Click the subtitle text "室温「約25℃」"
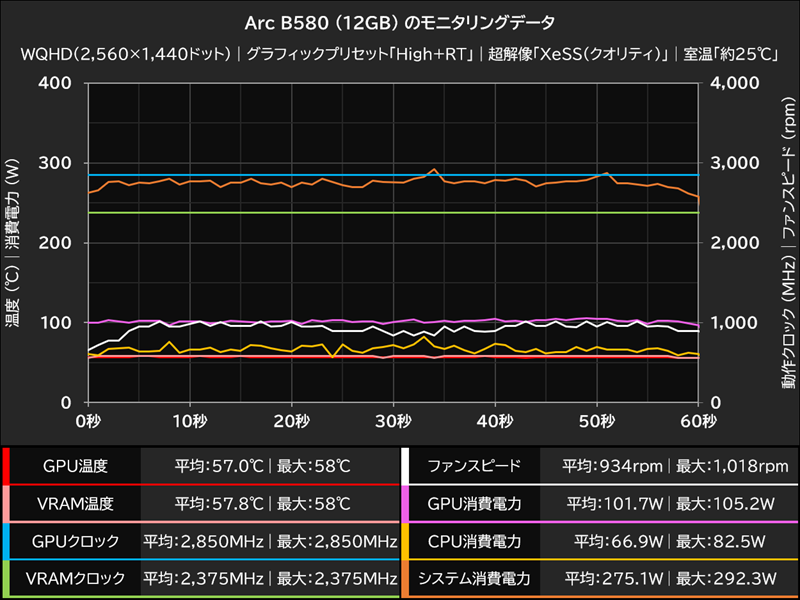The height and width of the screenshot is (600, 800). point(731,54)
